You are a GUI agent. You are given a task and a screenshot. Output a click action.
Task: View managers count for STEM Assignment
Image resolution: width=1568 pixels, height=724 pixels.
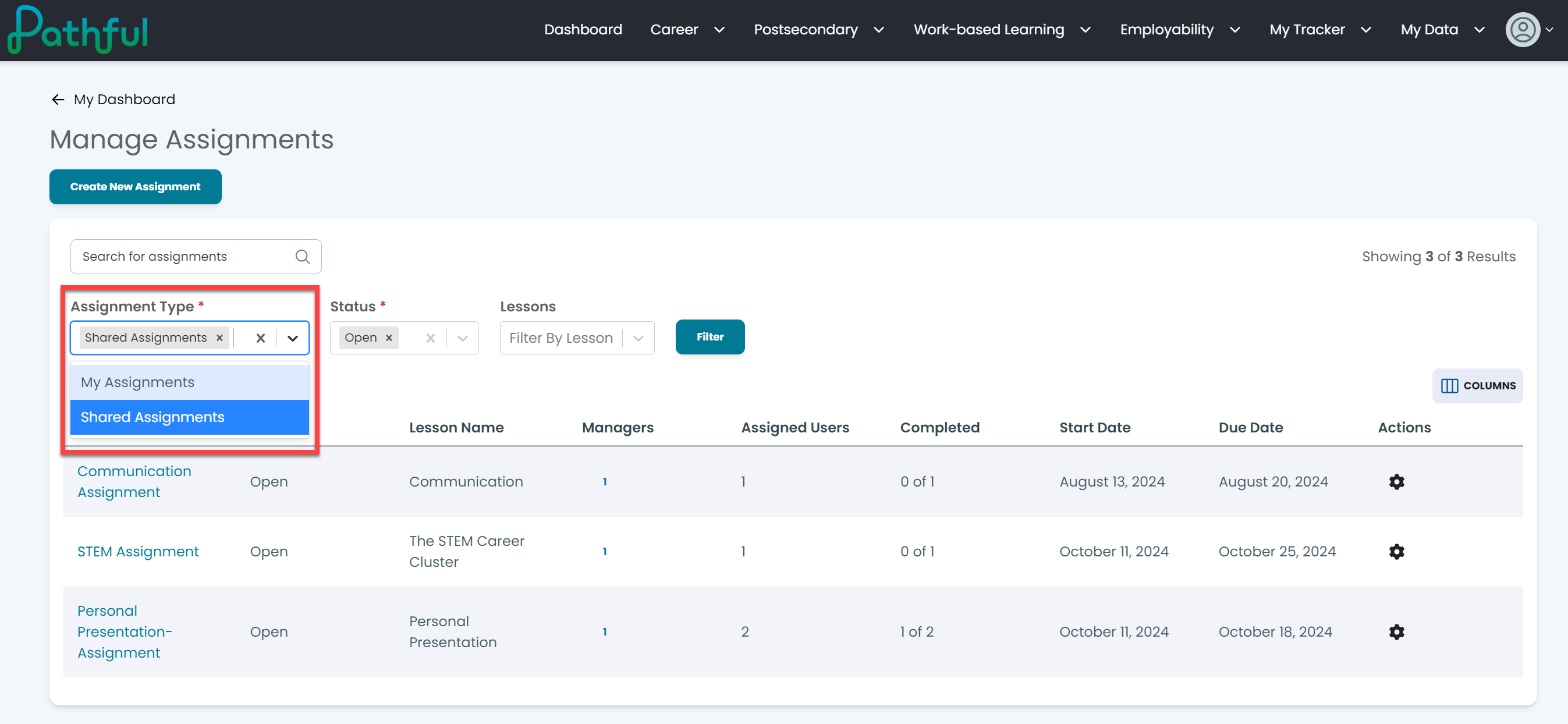(x=604, y=552)
